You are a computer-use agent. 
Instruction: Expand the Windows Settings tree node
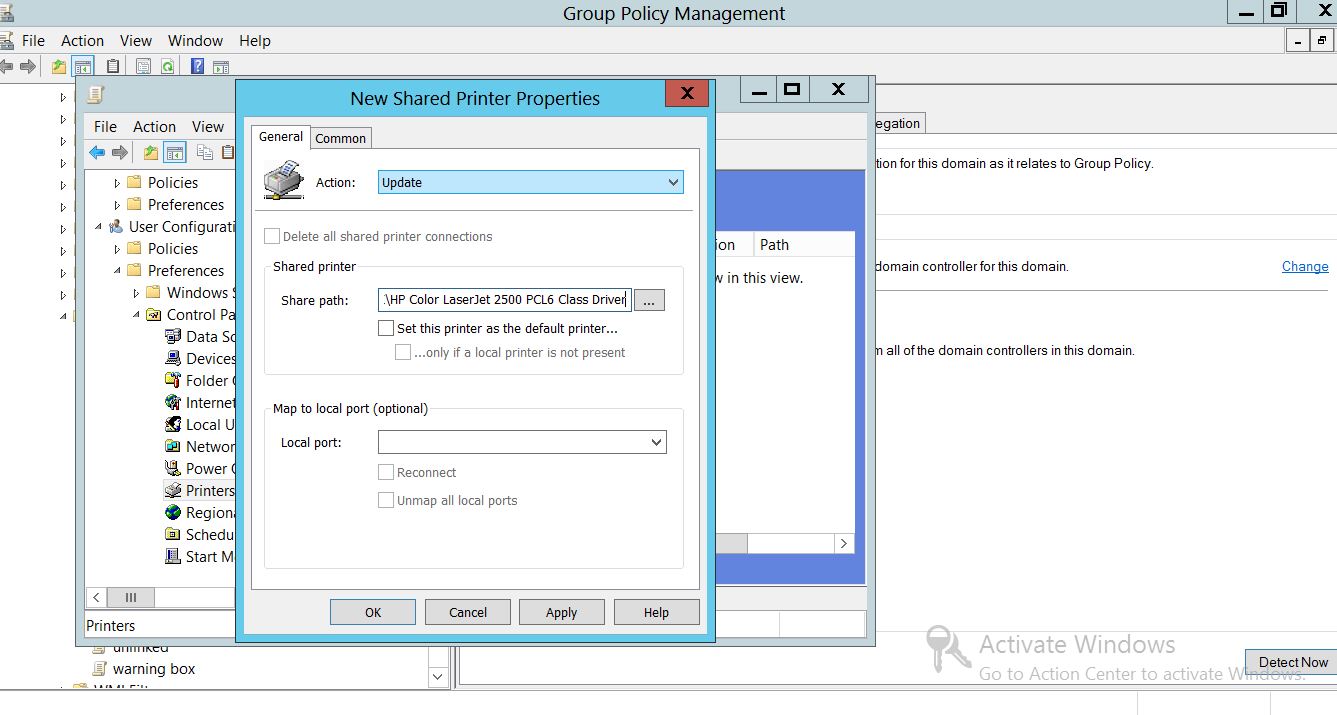pos(136,293)
